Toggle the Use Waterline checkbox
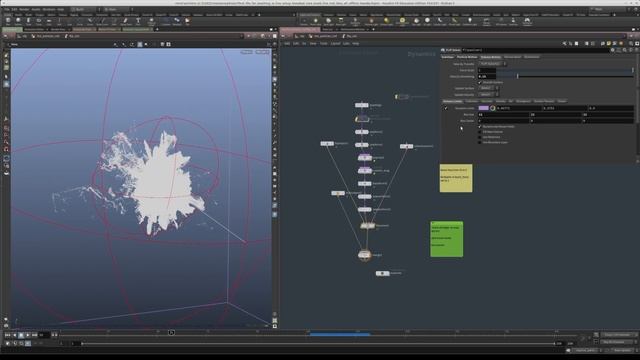This screenshot has width=640, height=360. tap(480, 137)
